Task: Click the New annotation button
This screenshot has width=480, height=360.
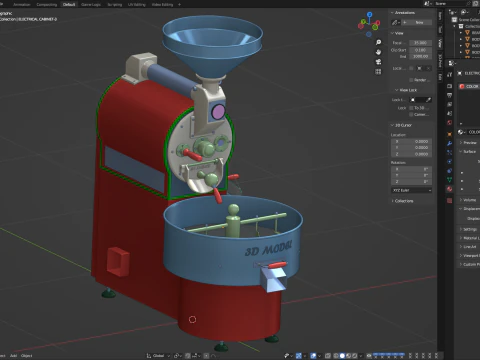Action: point(417,22)
